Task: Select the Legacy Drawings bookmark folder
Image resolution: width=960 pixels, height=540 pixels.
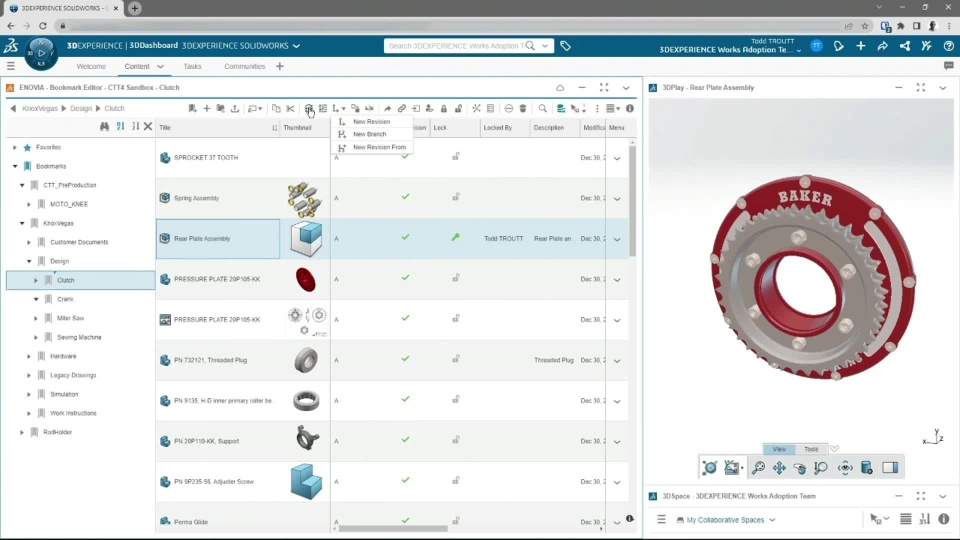Action: tap(73, 375)
